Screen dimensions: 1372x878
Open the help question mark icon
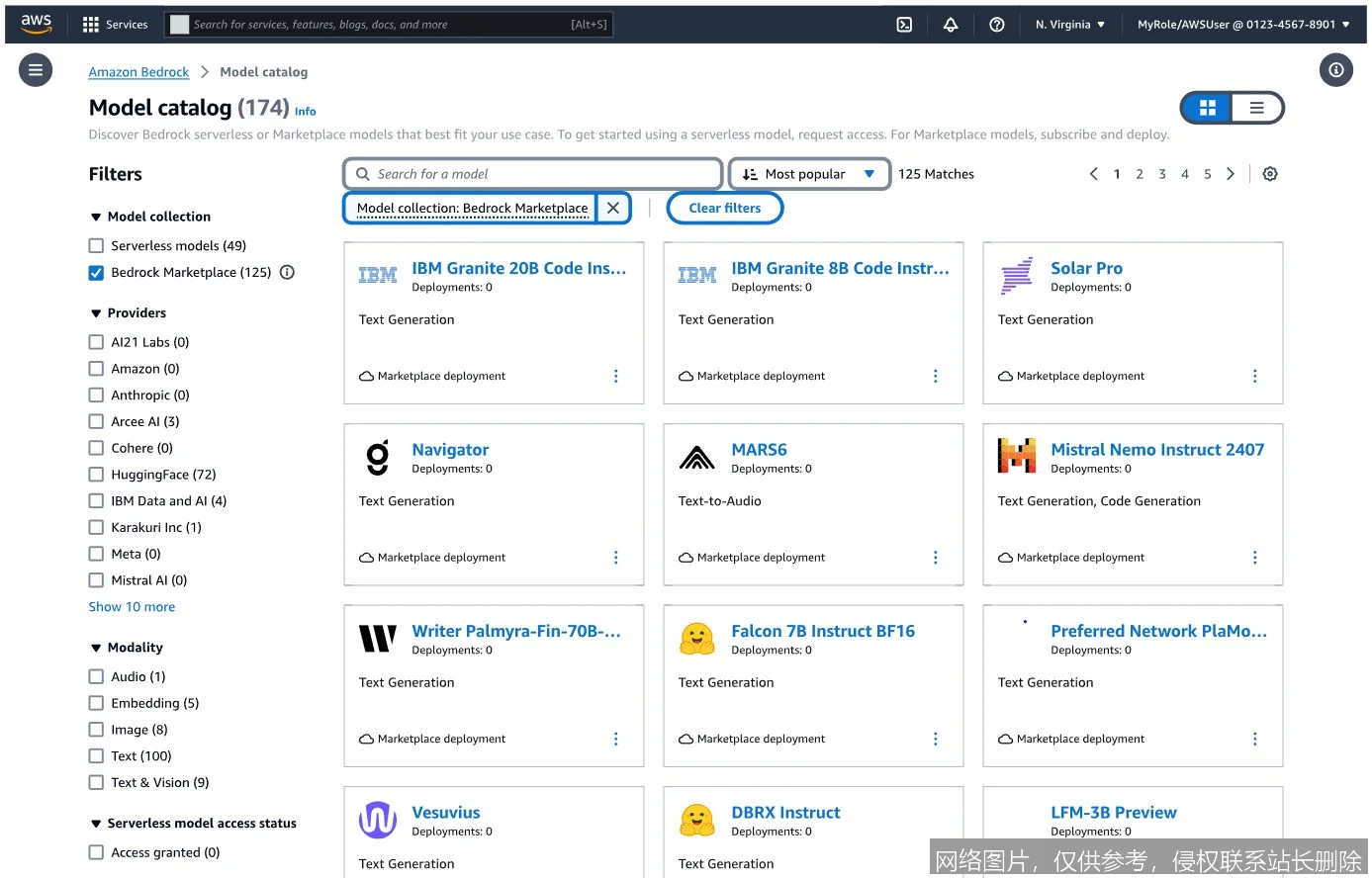997,25
